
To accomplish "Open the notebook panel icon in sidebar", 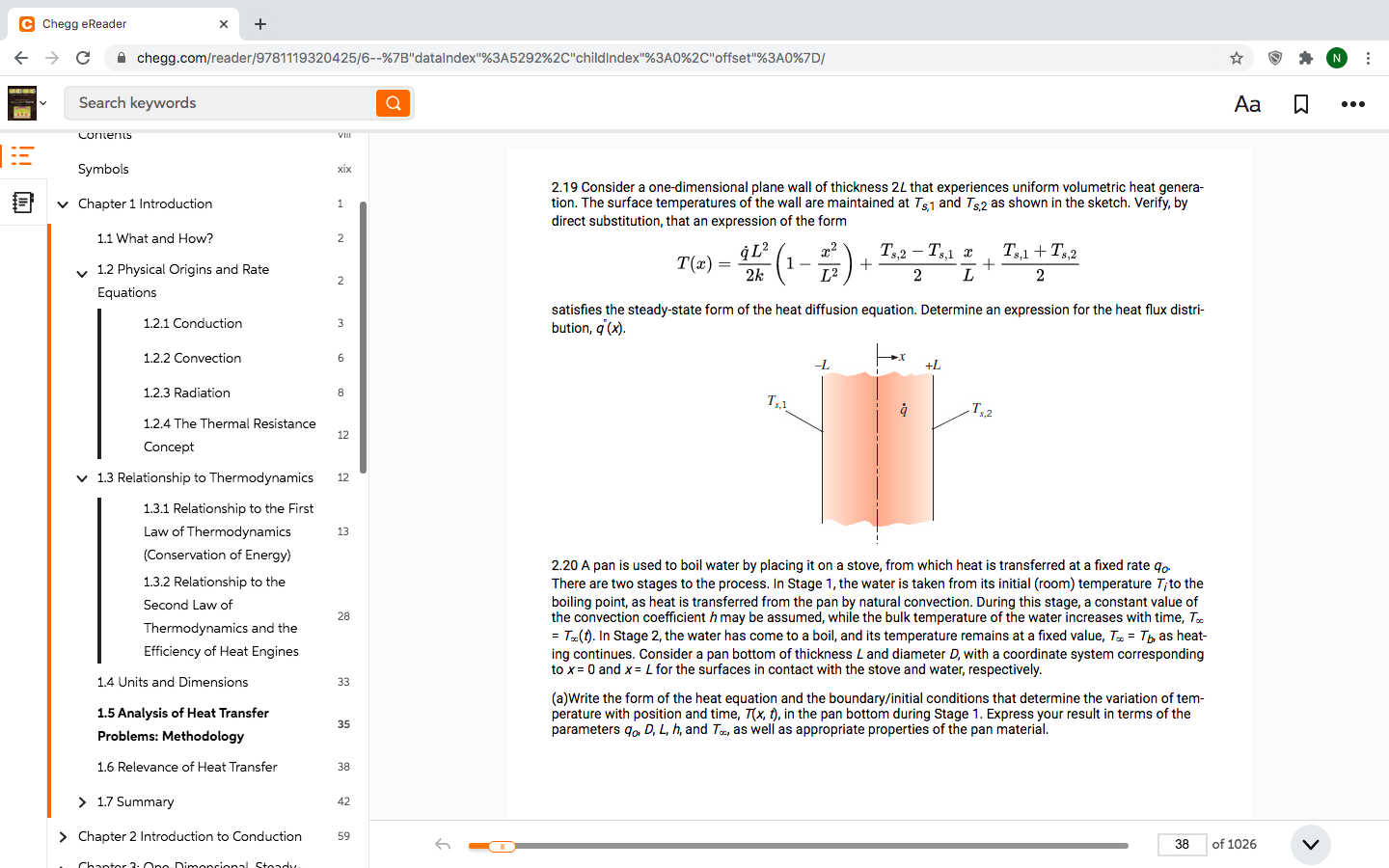I will [x=23, y=201].
